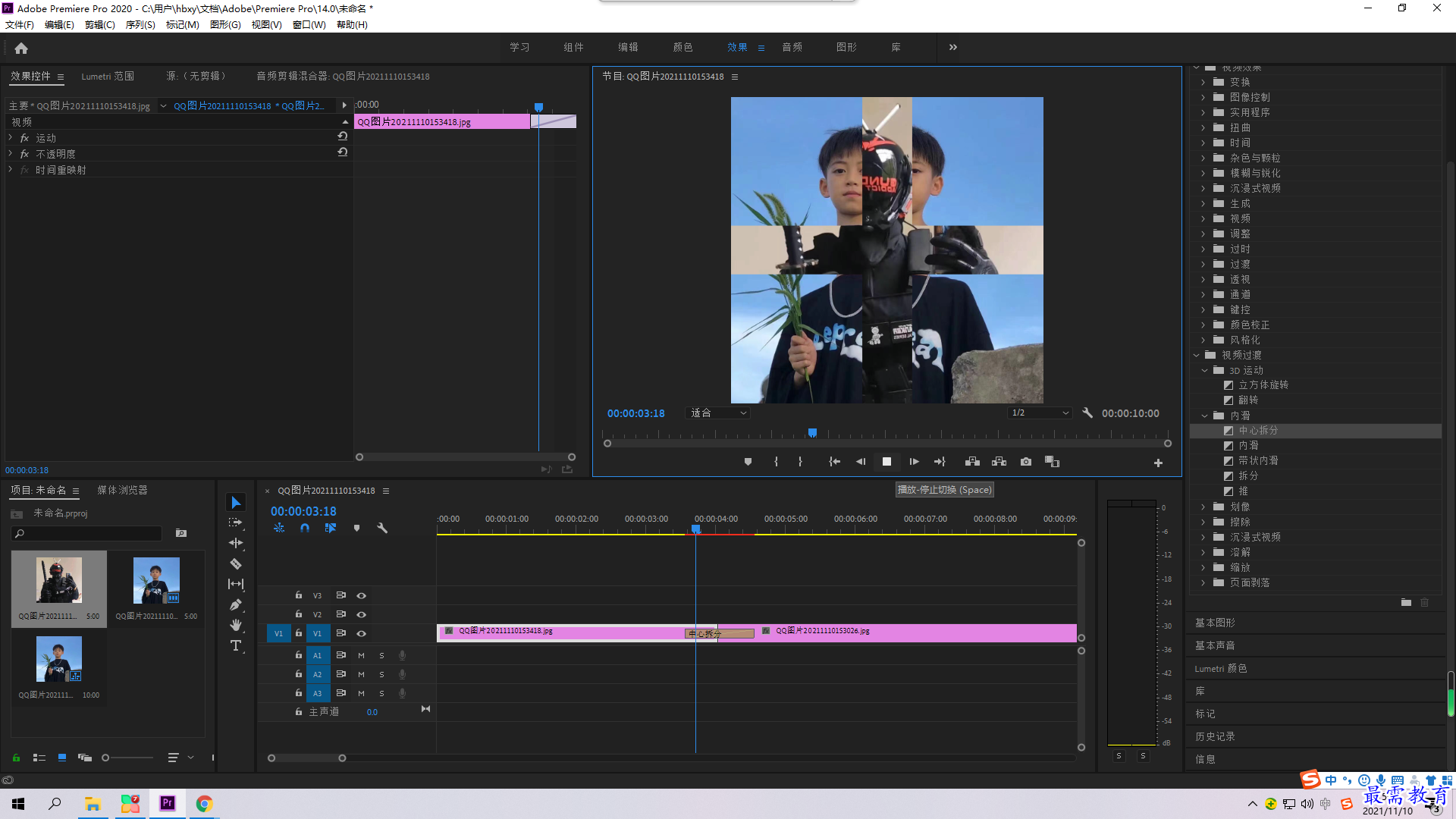Add marker in timeline header

pos(356,528)
